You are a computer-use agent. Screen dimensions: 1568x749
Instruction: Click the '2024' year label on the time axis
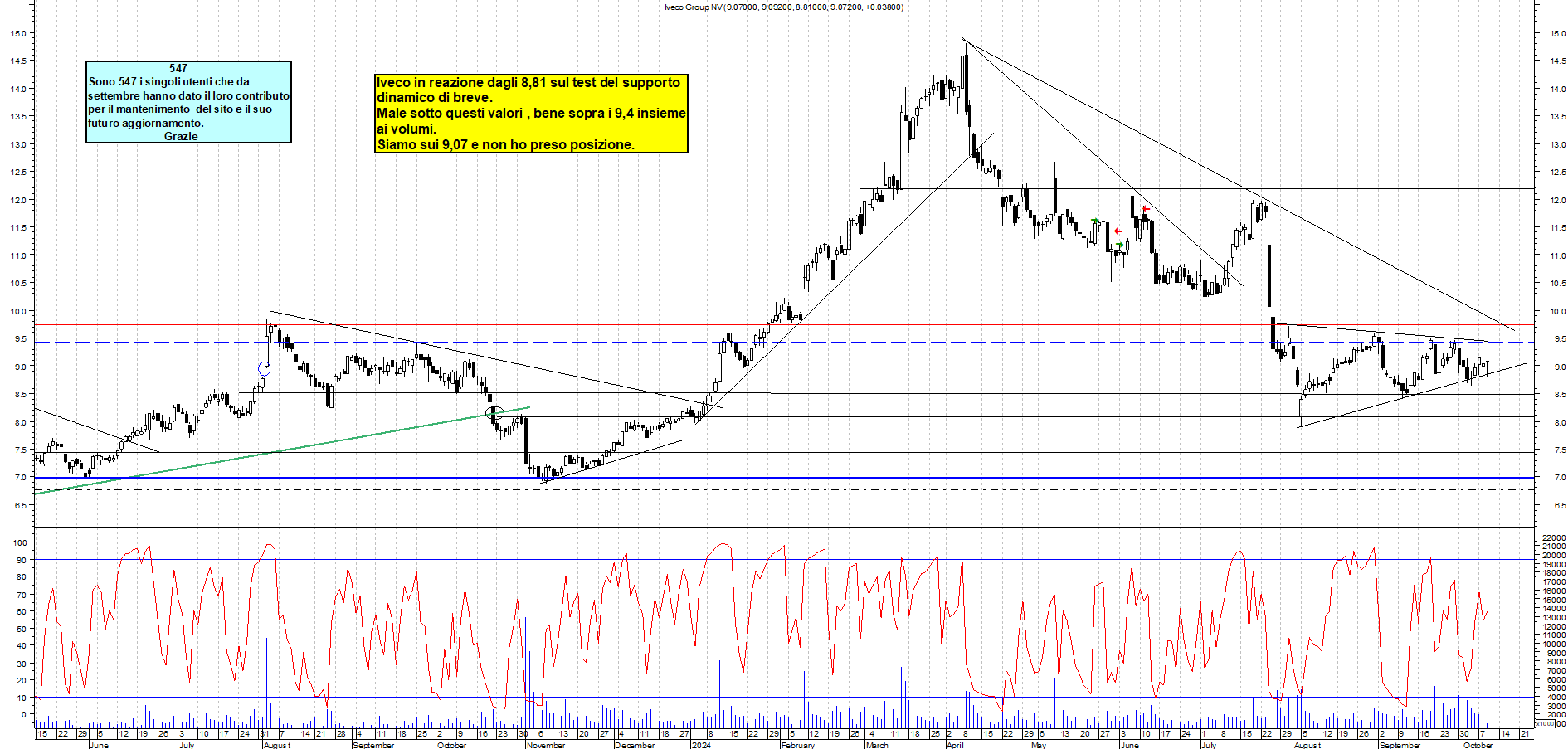point(701,745)
